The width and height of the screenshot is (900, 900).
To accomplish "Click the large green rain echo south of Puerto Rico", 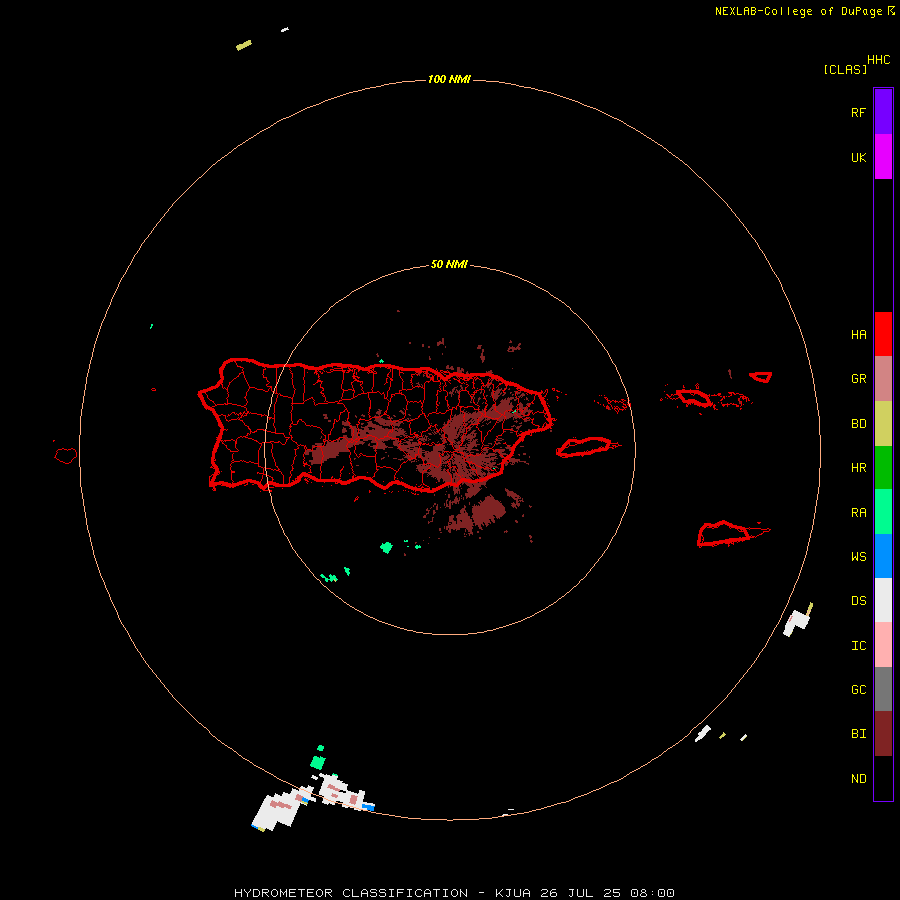I will pyautogui.click(x=386, y=547).
